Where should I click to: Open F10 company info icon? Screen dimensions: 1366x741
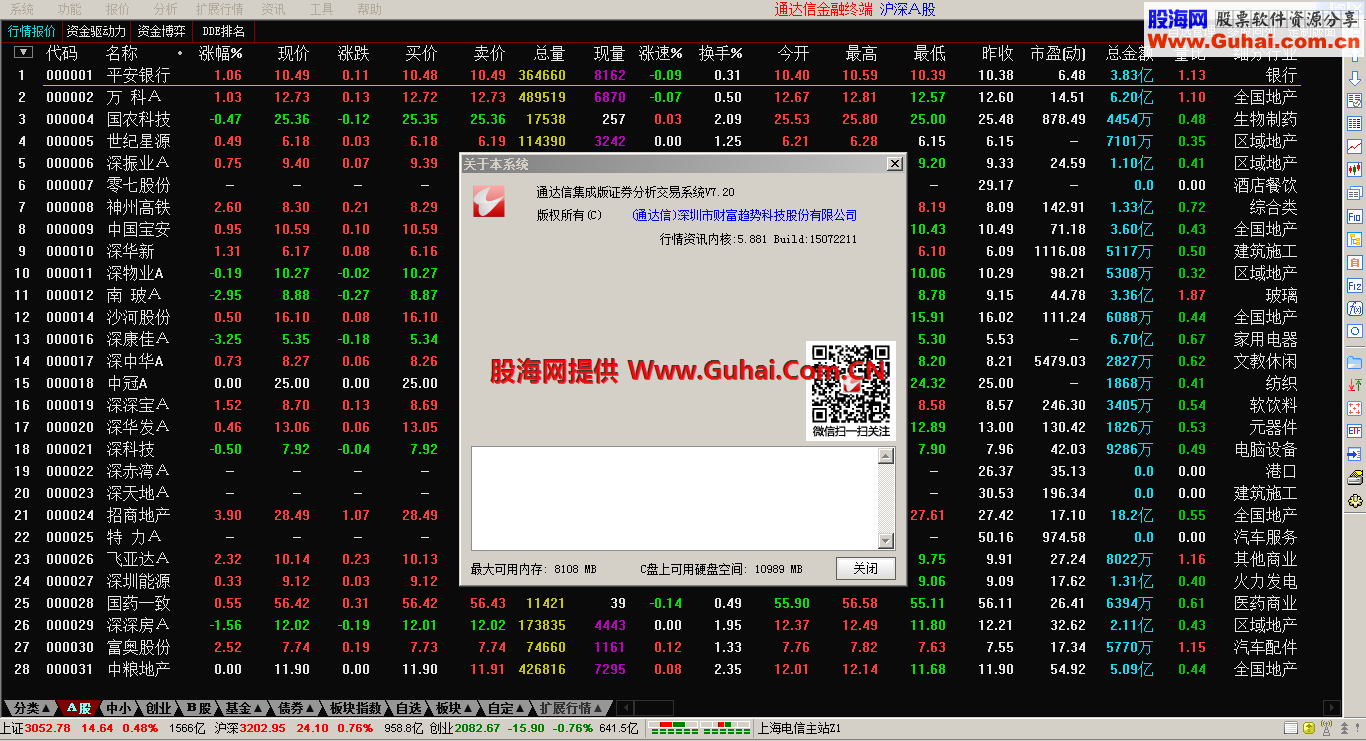(1355, 216)
